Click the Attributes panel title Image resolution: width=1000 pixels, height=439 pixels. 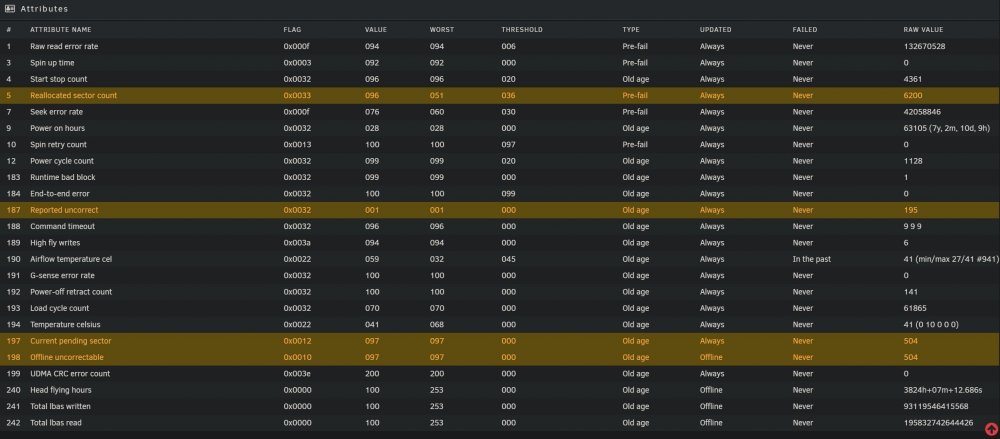44,9
